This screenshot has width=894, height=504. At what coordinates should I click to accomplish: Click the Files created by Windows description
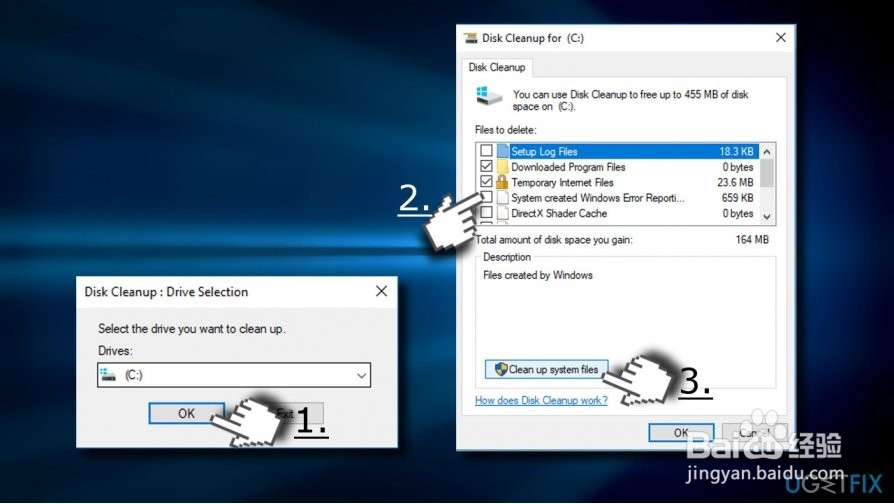538,275
